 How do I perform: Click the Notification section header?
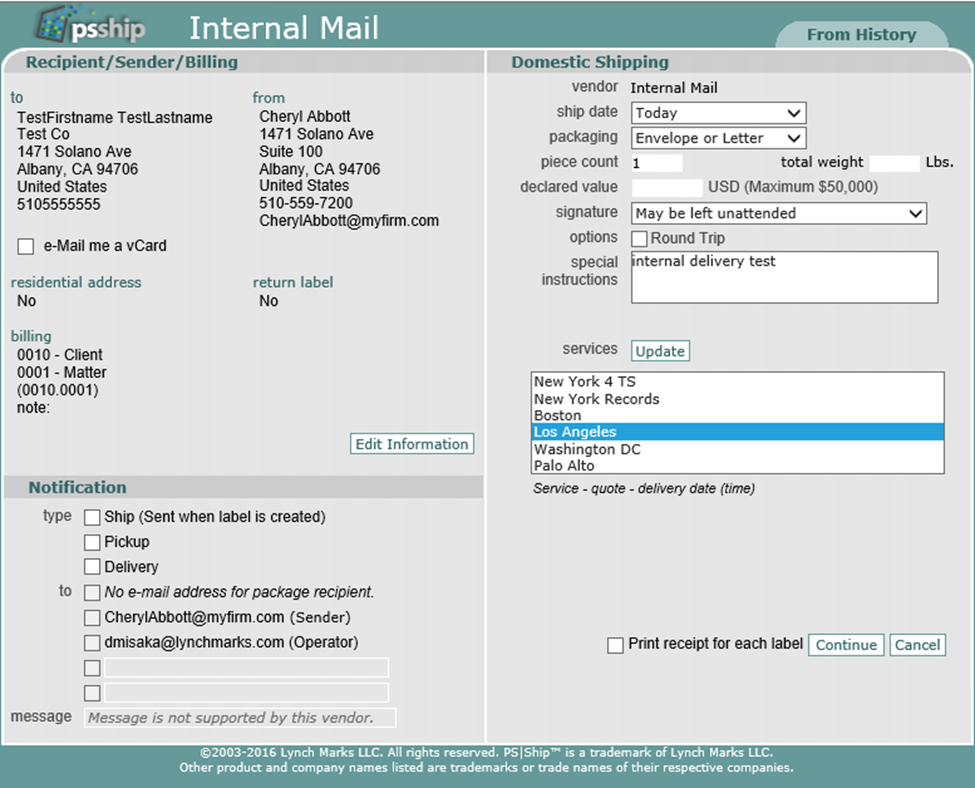(78, 488)
